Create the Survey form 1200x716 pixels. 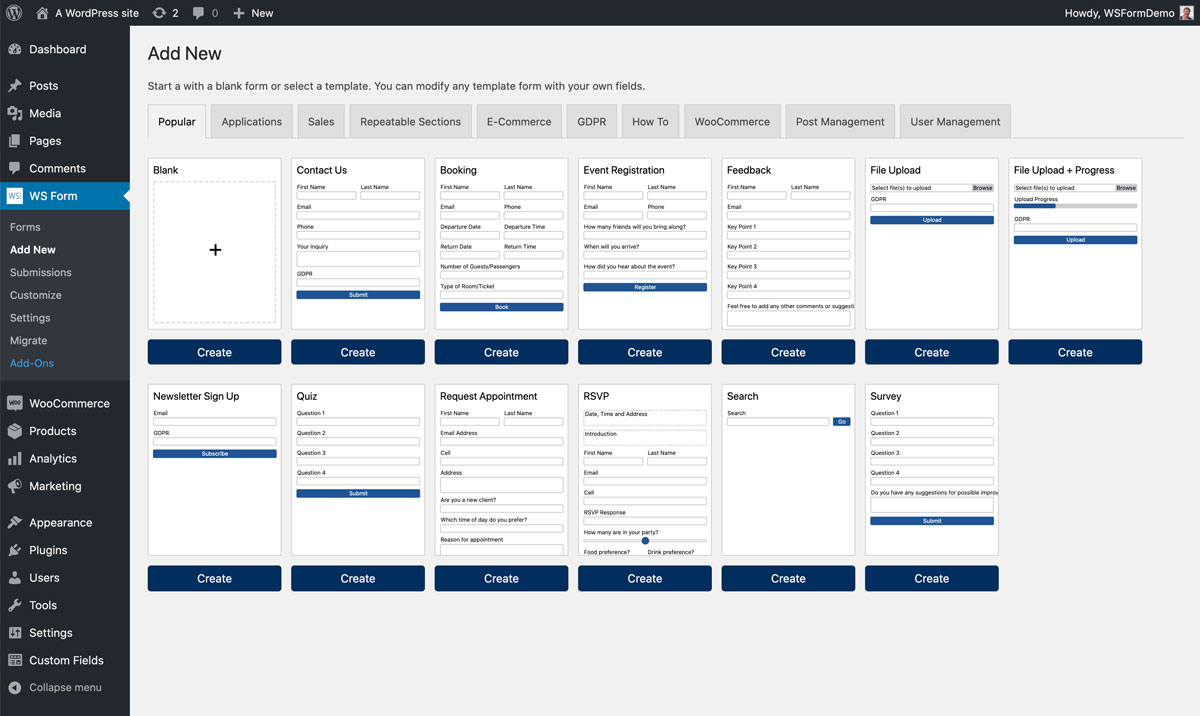(932, 578)
